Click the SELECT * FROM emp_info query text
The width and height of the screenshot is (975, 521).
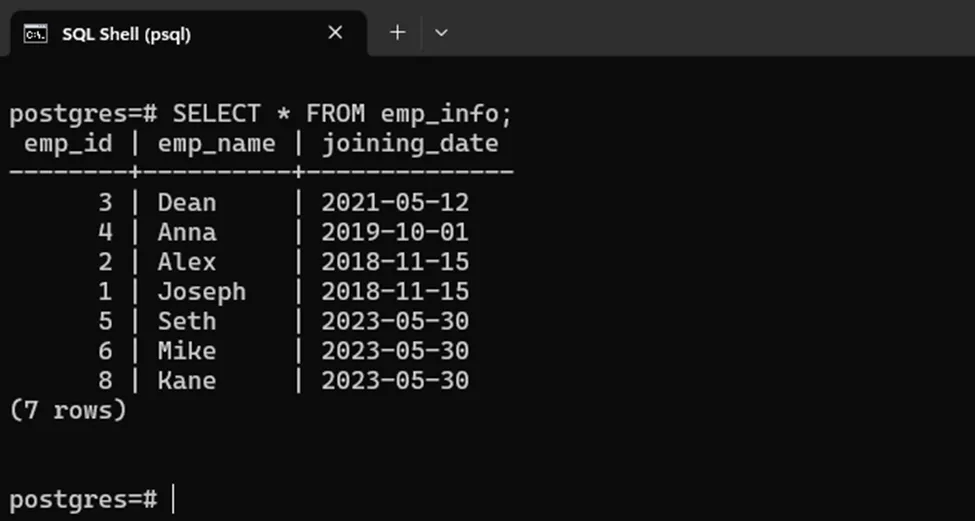tap(342, 114)
